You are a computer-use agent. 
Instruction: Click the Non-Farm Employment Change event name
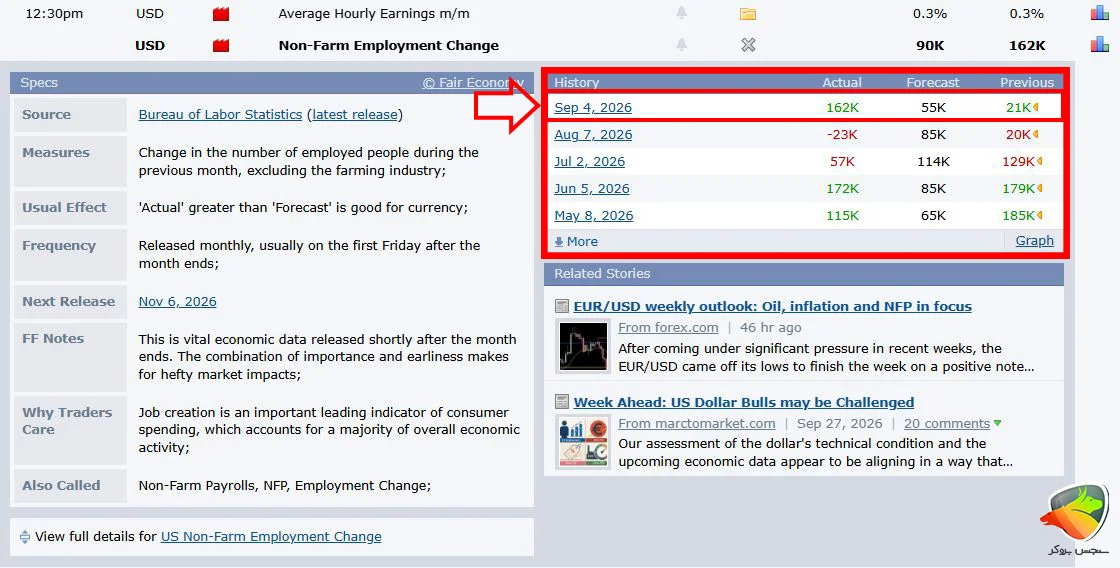[x=389, y=45]
